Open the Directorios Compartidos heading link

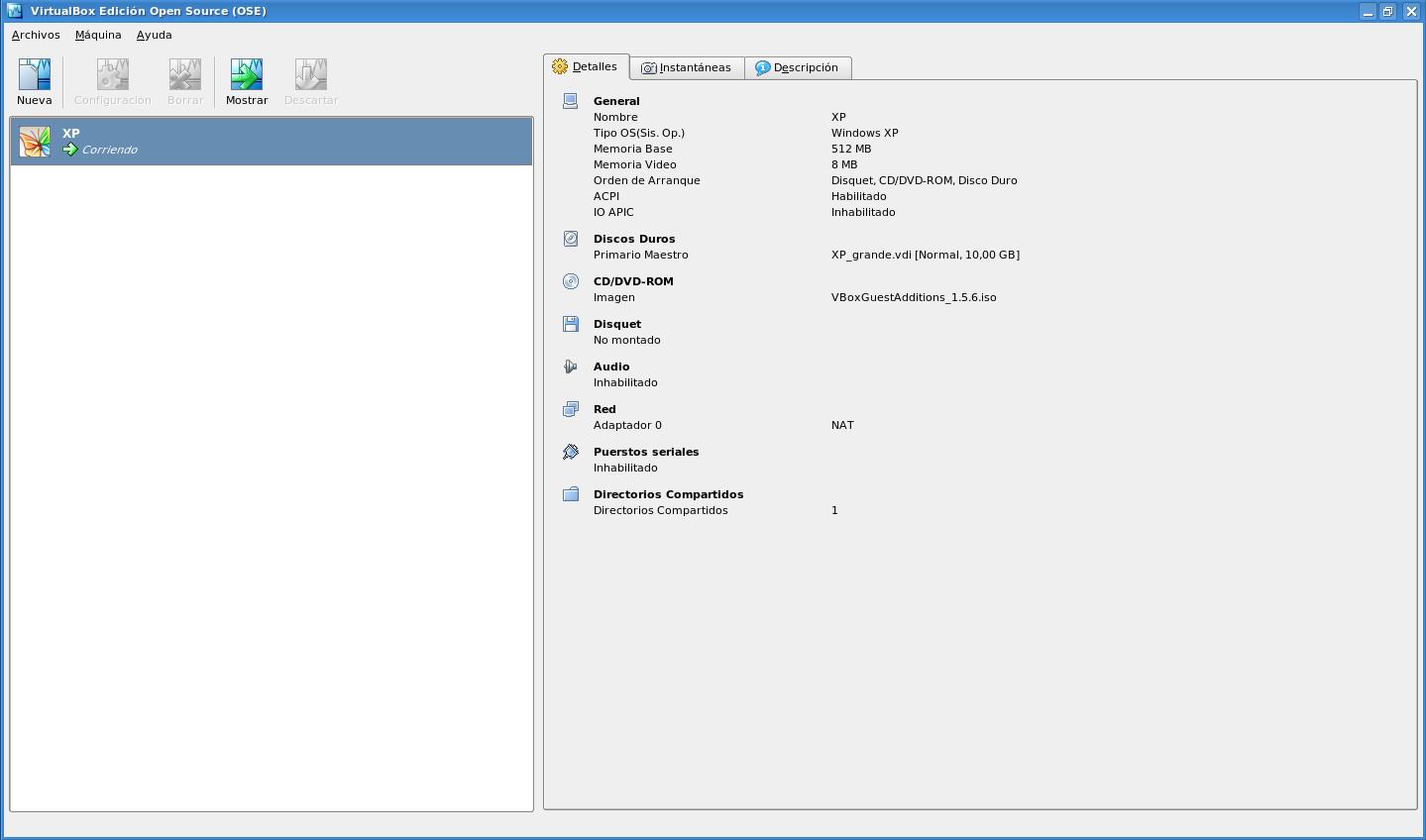point(668,494)
